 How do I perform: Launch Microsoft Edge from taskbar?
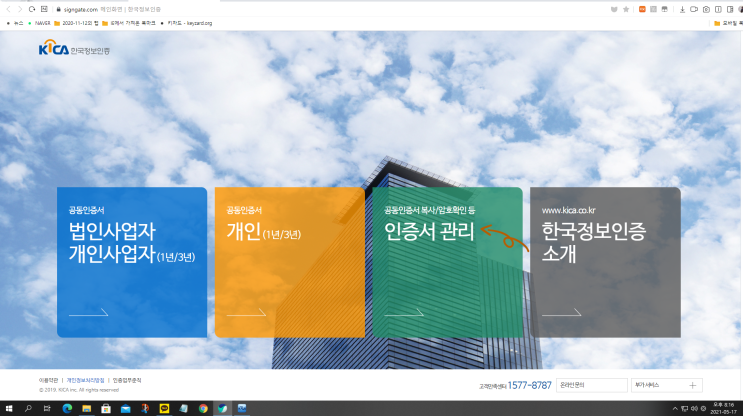point(67,408)
